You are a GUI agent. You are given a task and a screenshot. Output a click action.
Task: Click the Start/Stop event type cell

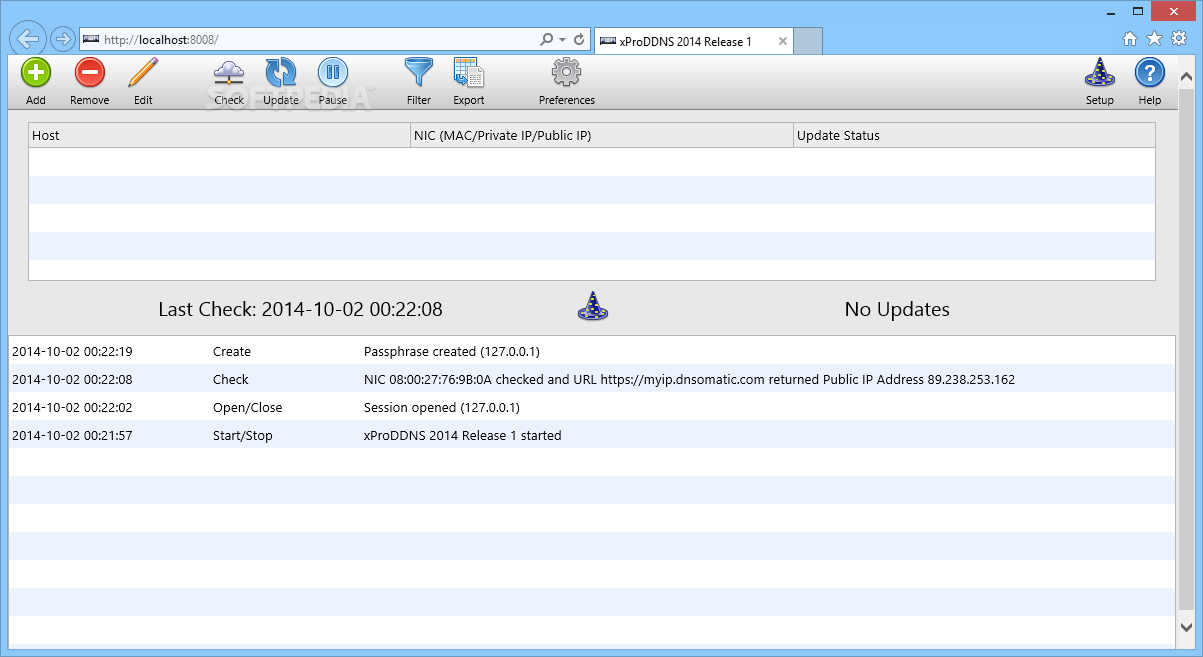(x=243, y=436)
